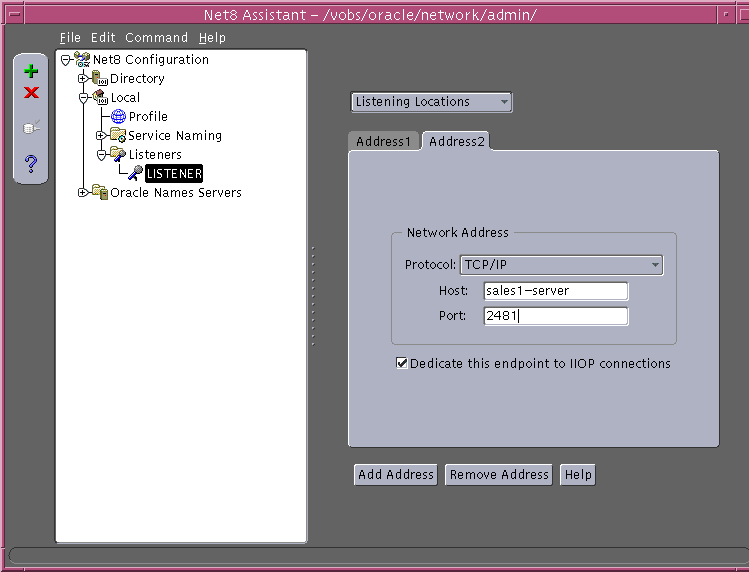749x572 pixels.
Task: Open the Command menu
Action: click(x=156, y=37)
